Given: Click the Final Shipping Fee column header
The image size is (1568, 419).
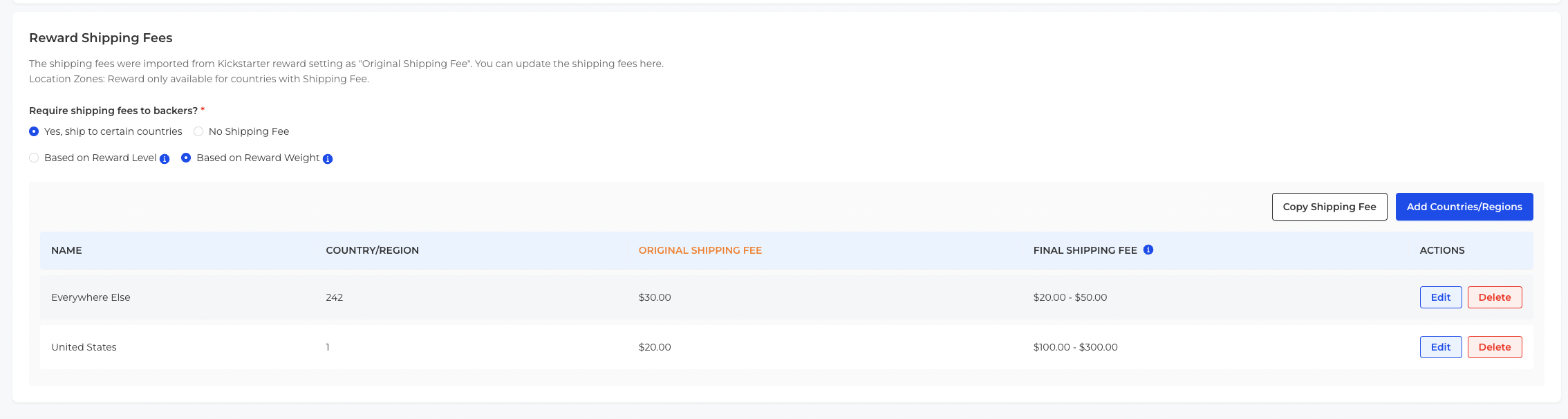Looking at the screenshot, I should [1084, 250].
